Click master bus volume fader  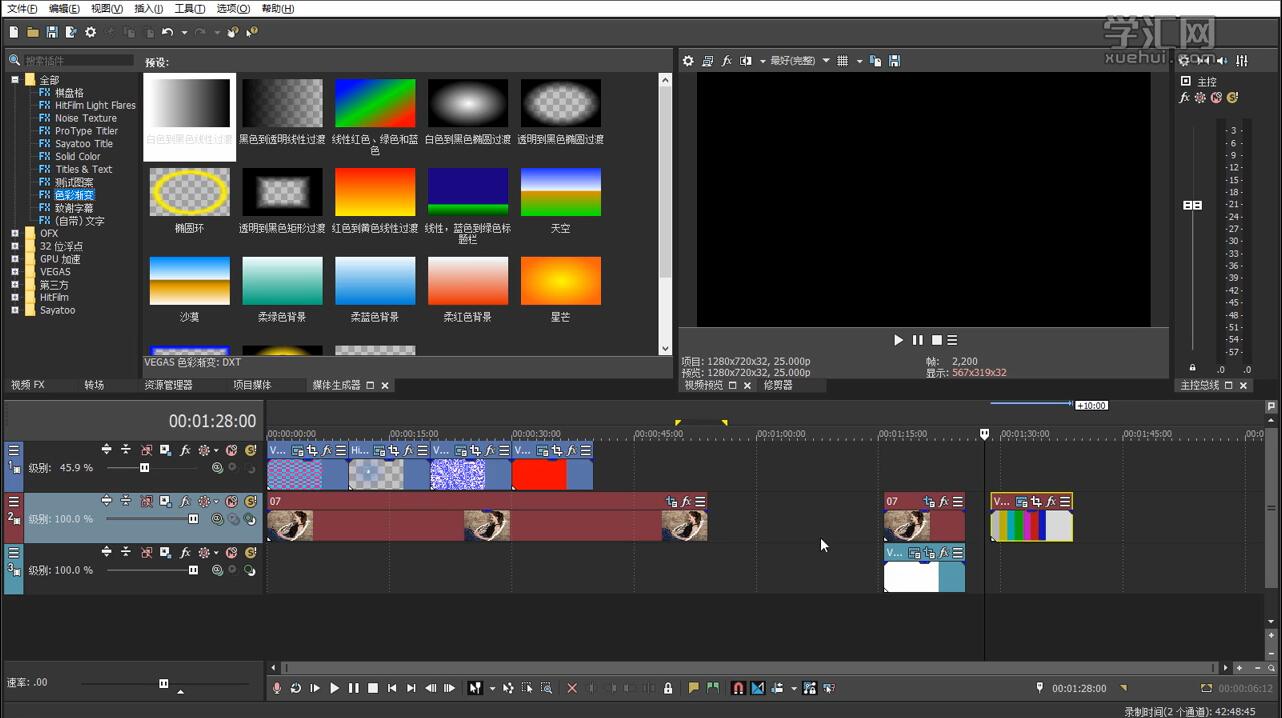[x=1192, y=205]
